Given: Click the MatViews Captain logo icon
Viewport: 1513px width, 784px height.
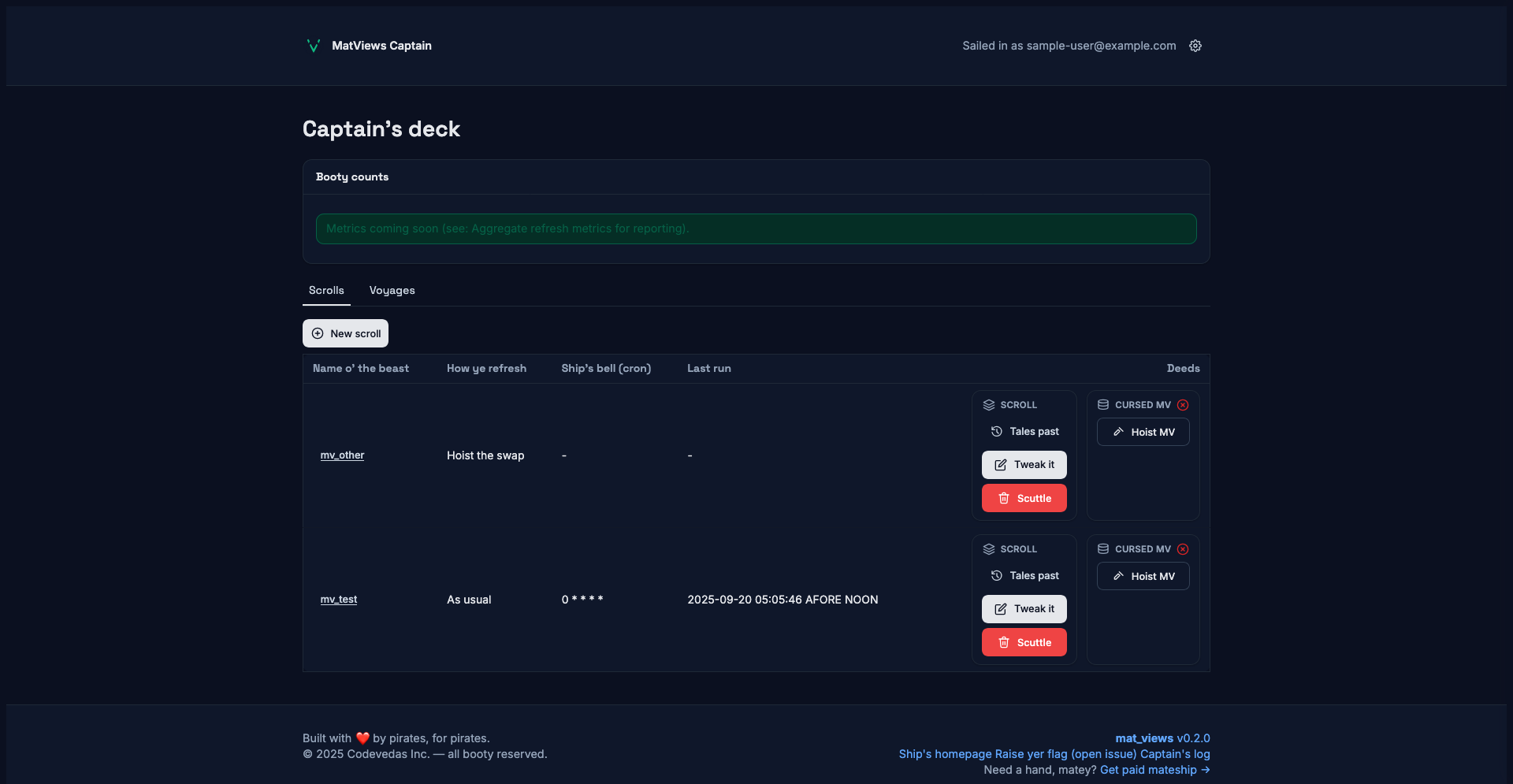Looking at the screenshot, I should tap(313, 46).
